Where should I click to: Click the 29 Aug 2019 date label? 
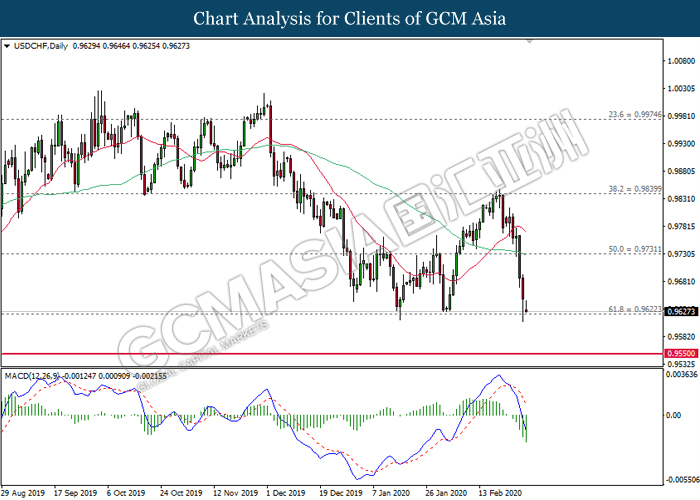coord(24,493)
